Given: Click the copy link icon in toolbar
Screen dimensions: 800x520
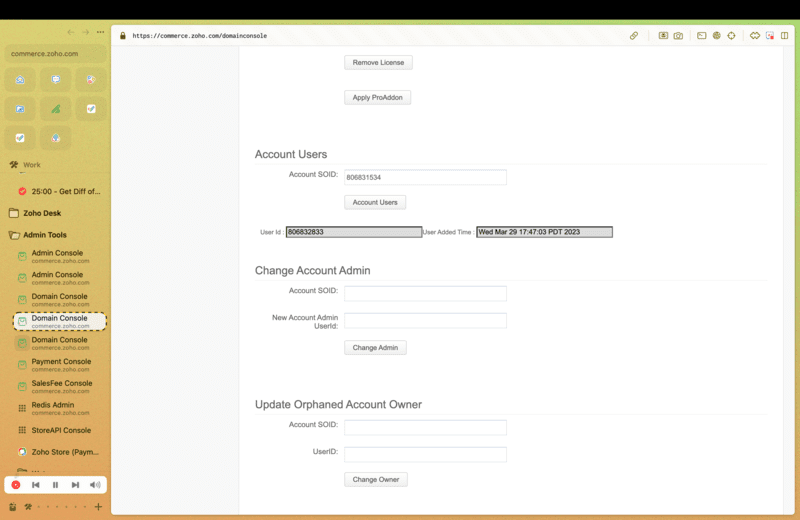Looking at the screenshot, I should point(634,35).
